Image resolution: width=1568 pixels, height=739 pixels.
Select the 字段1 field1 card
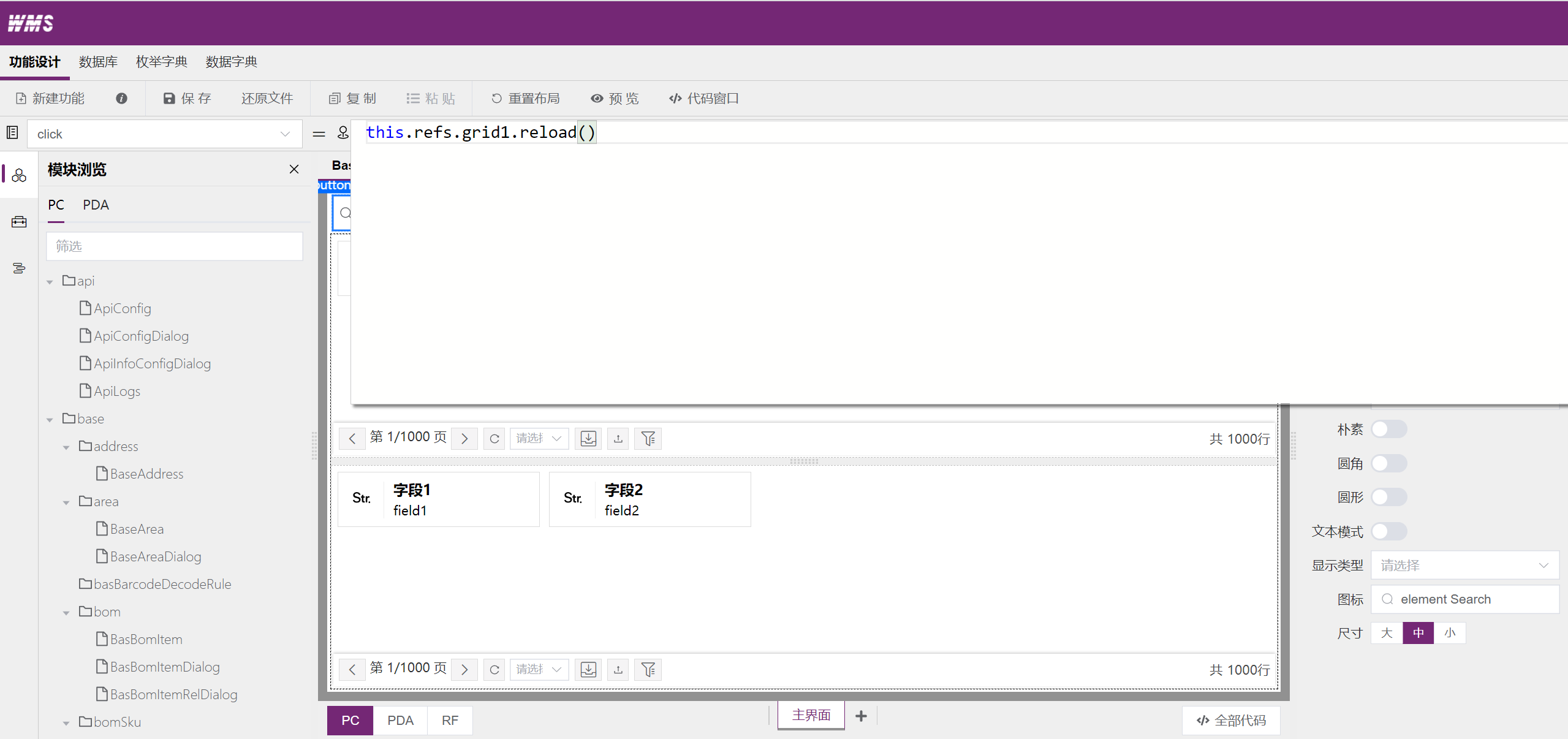tap(439, 499)
